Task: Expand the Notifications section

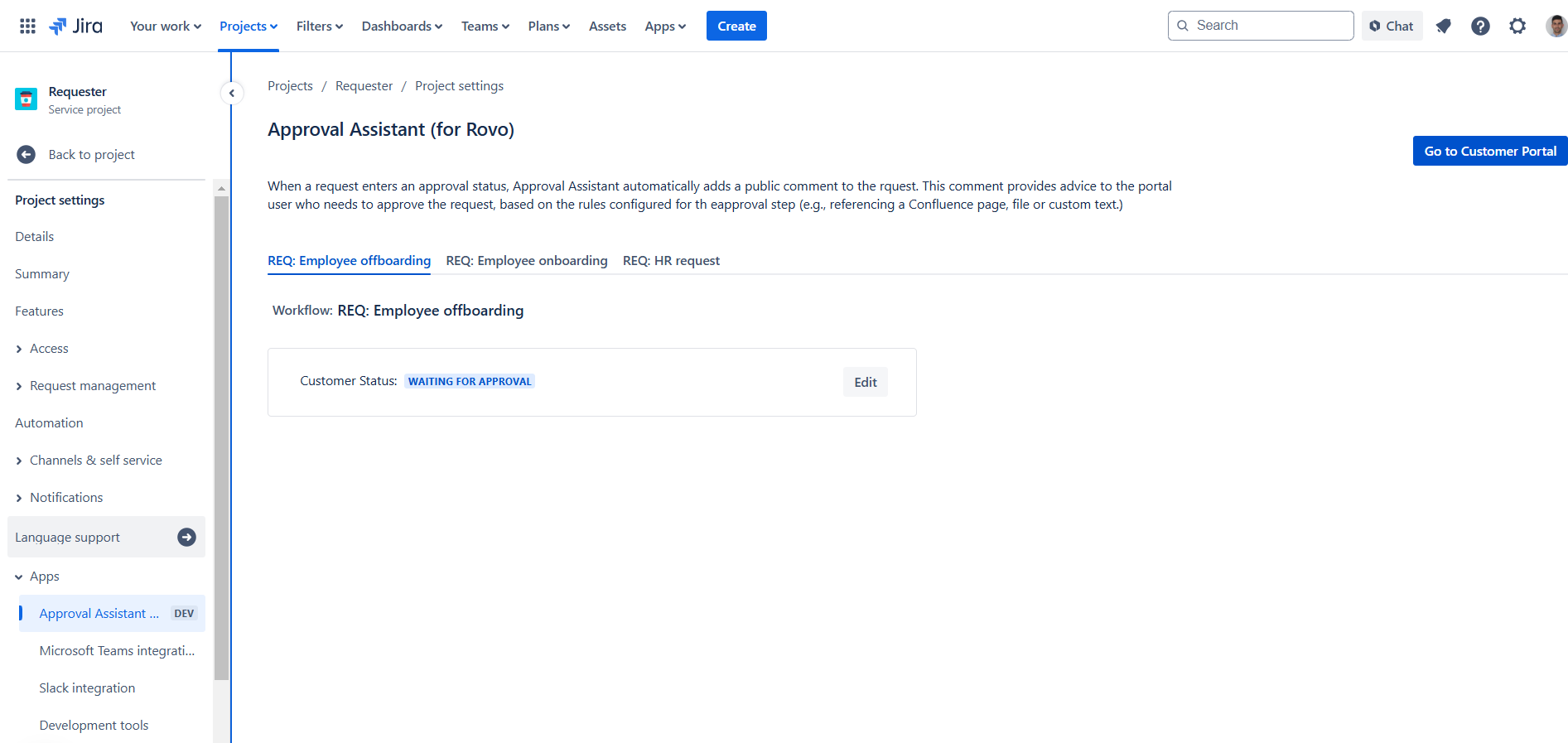Action: click(x=106, y=497)
